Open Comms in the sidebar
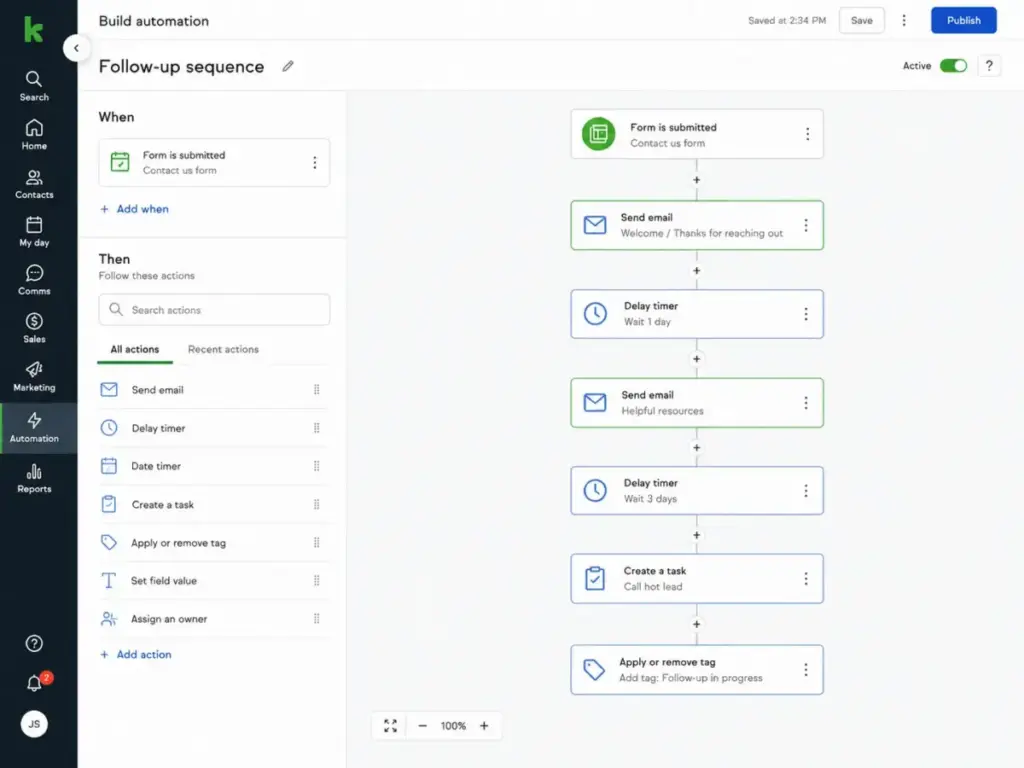1024x768 pixels. point(34,280)
